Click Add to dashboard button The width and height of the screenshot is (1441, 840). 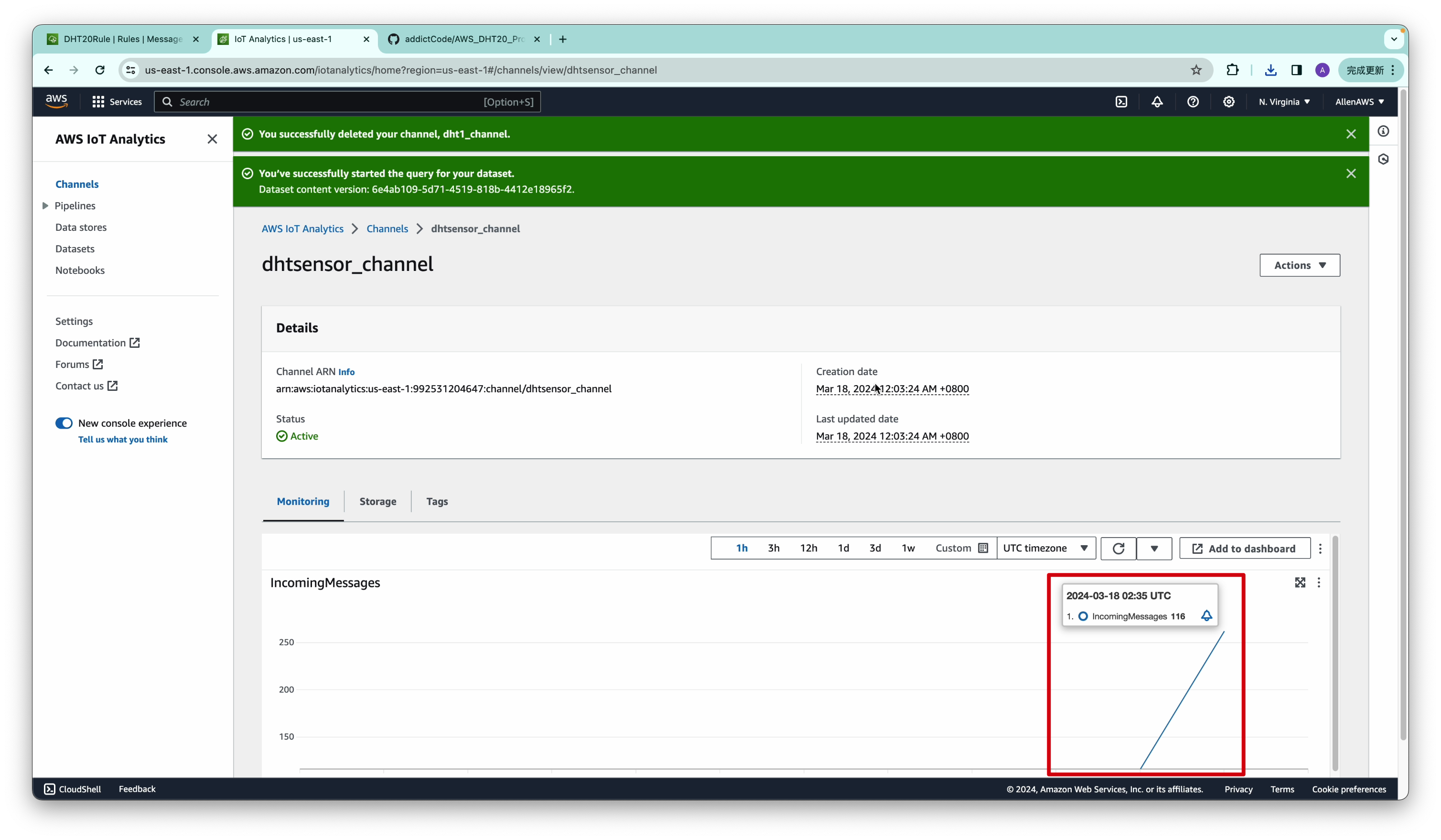[1244, 549]
